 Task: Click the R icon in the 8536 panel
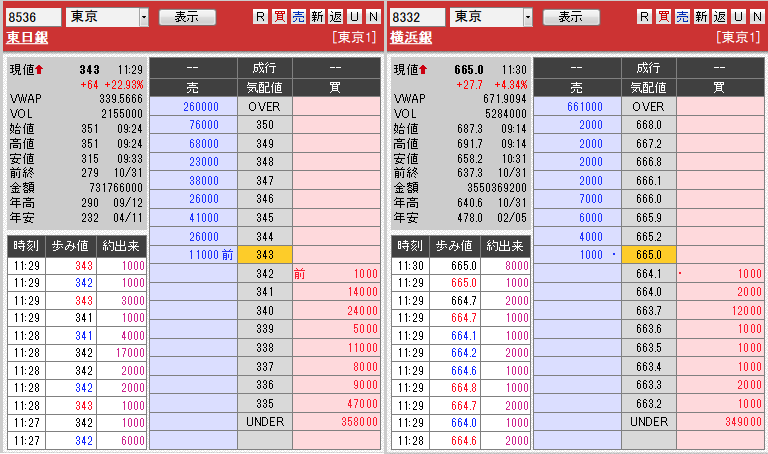260,17
